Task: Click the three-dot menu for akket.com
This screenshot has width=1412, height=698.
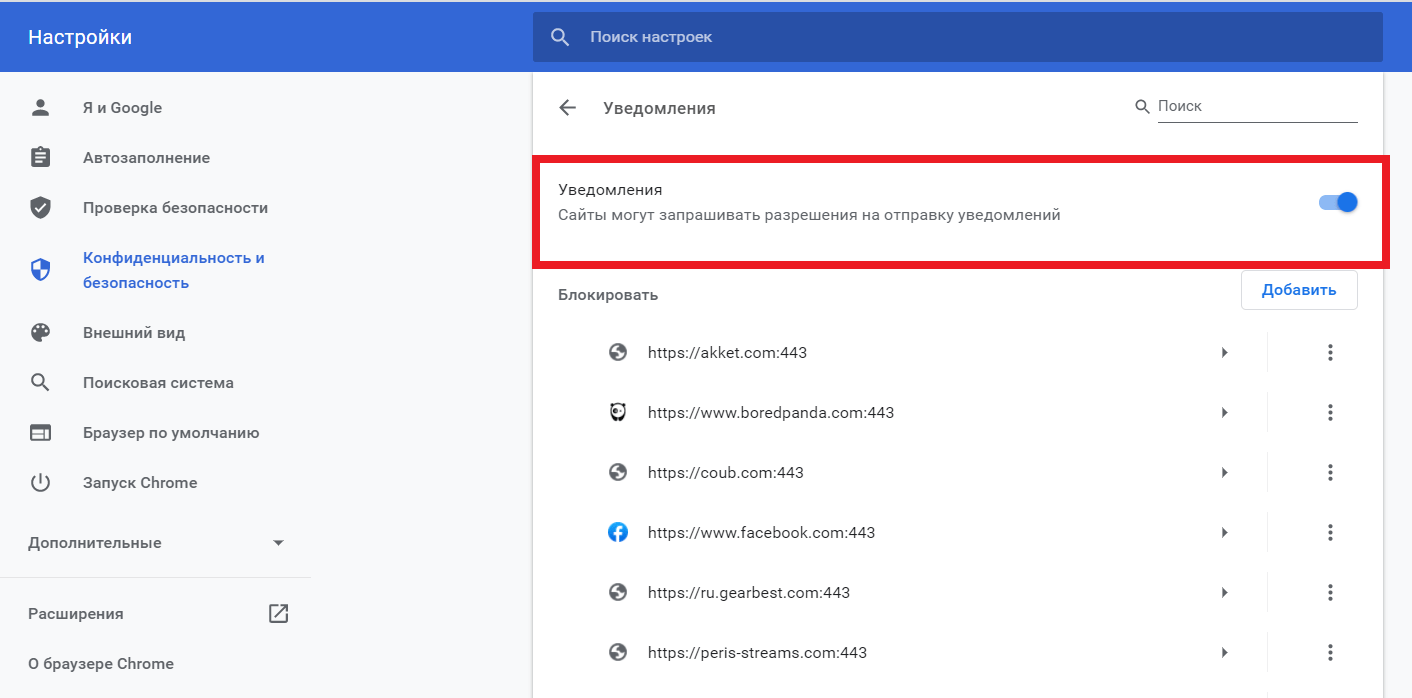Action: click(1330, 353)
